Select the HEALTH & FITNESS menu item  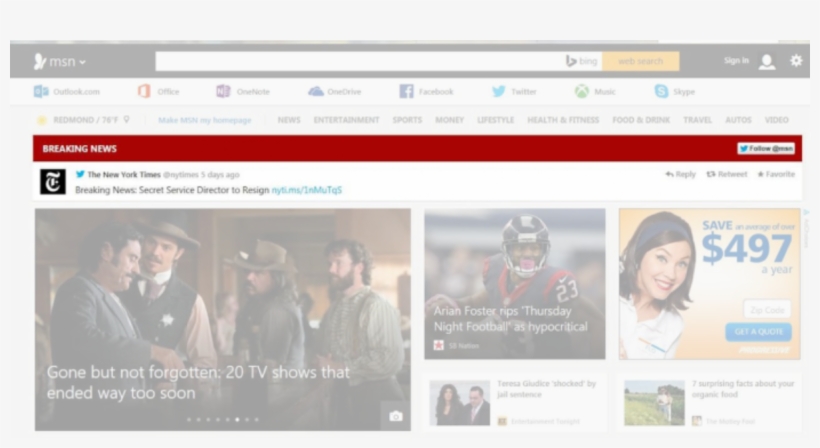(x=563, y=120)
